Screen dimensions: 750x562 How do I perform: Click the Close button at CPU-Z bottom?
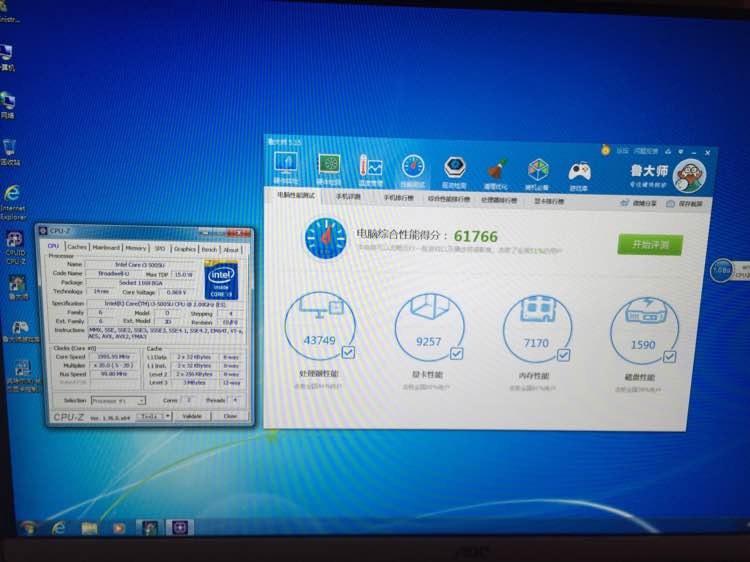(x=230, y=416)
